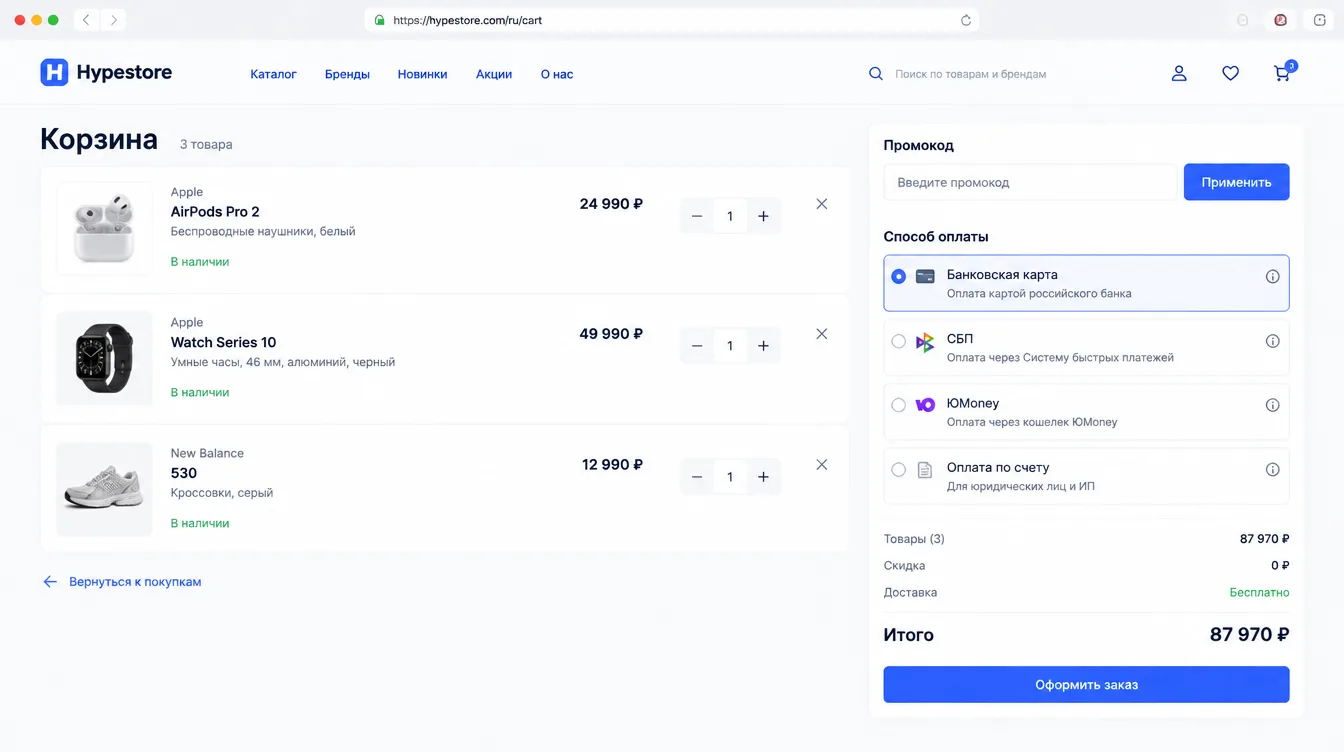Show info for Банковская карта payment

(1272, 276)
